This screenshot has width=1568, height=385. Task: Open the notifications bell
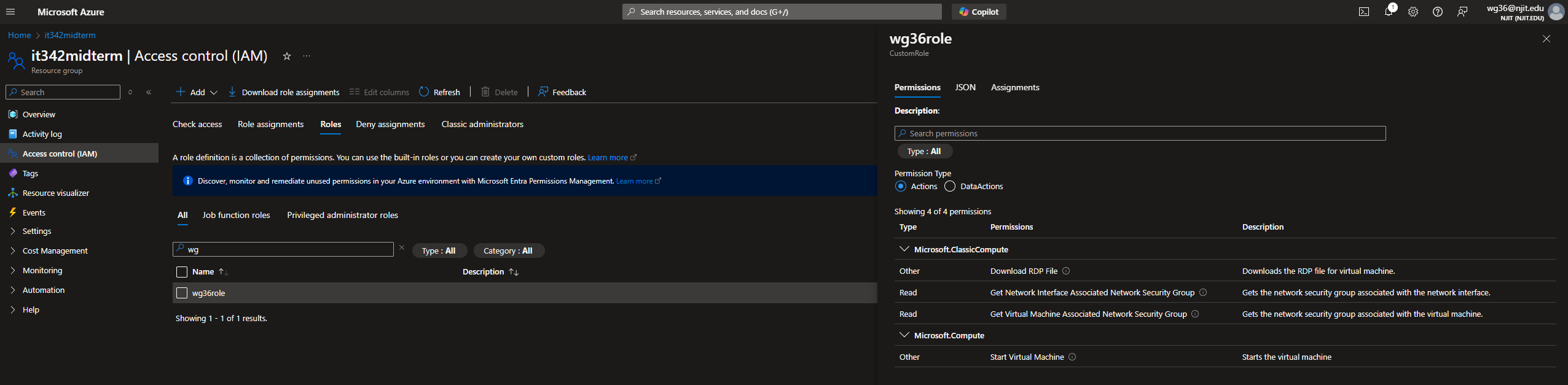pyautogui.click(x=1388, y=12)
